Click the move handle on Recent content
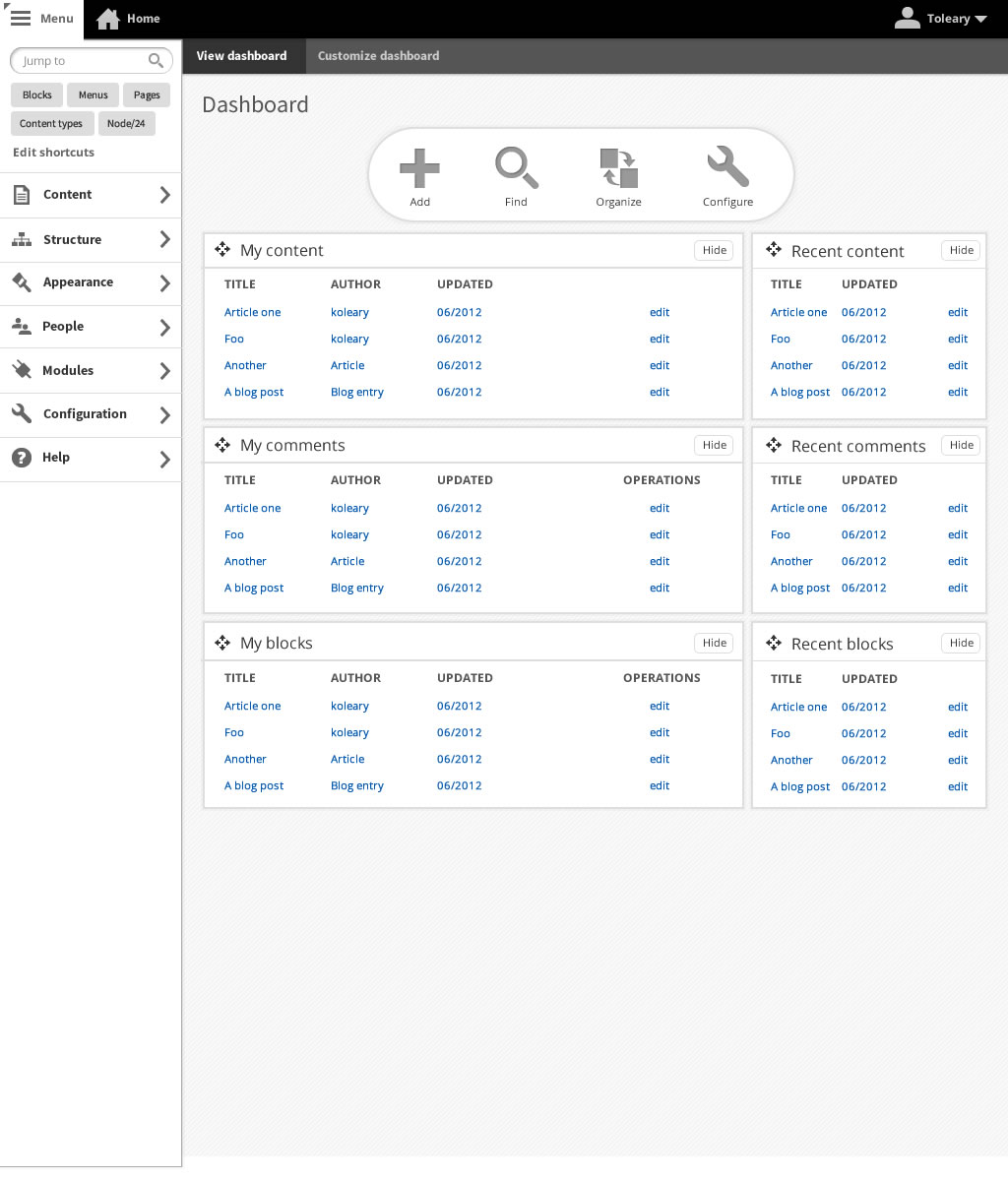This screenshot has width=1008, height=1181. [774, 250]
